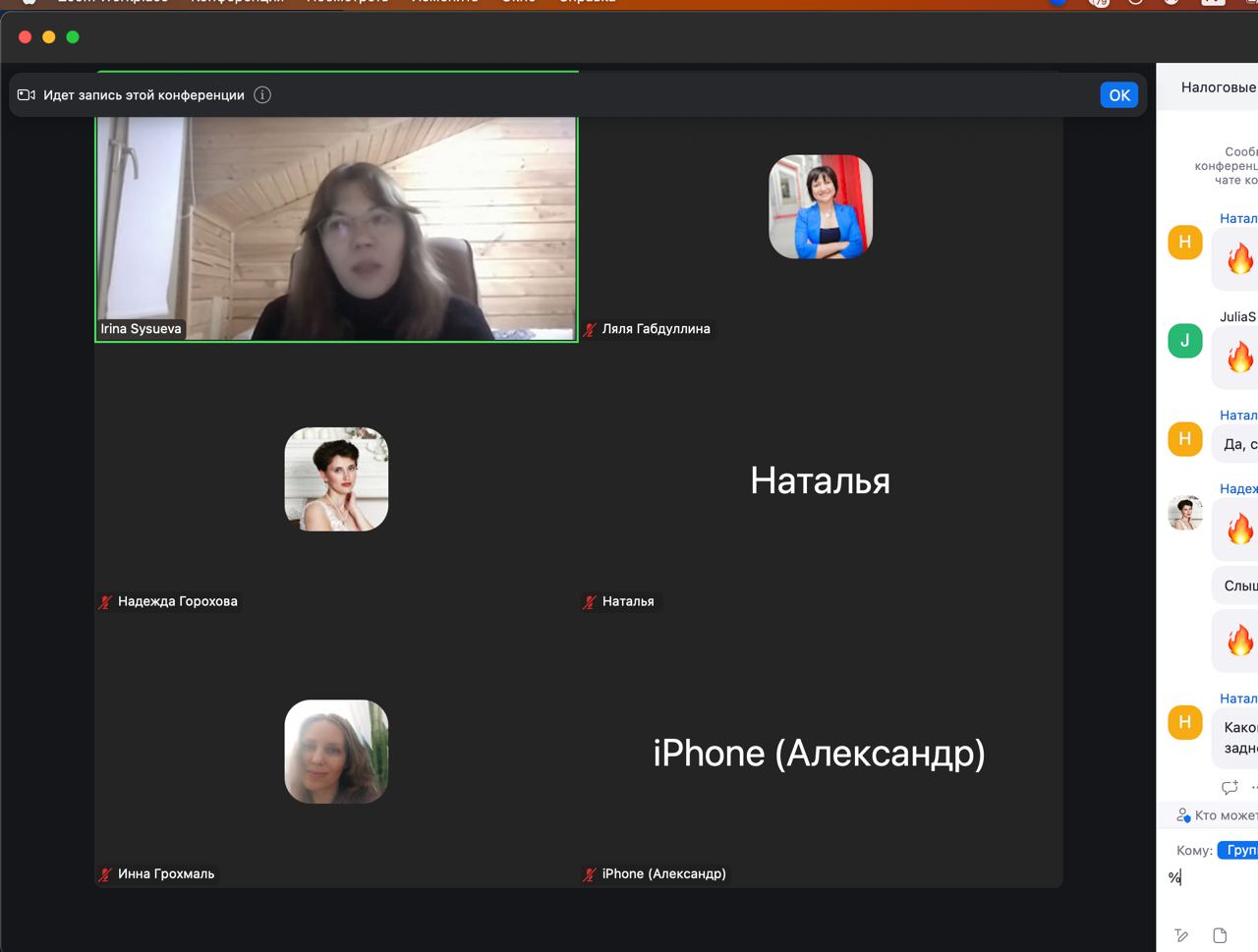Click the reply speech-bubble icon under the last message

[1229, 787]
